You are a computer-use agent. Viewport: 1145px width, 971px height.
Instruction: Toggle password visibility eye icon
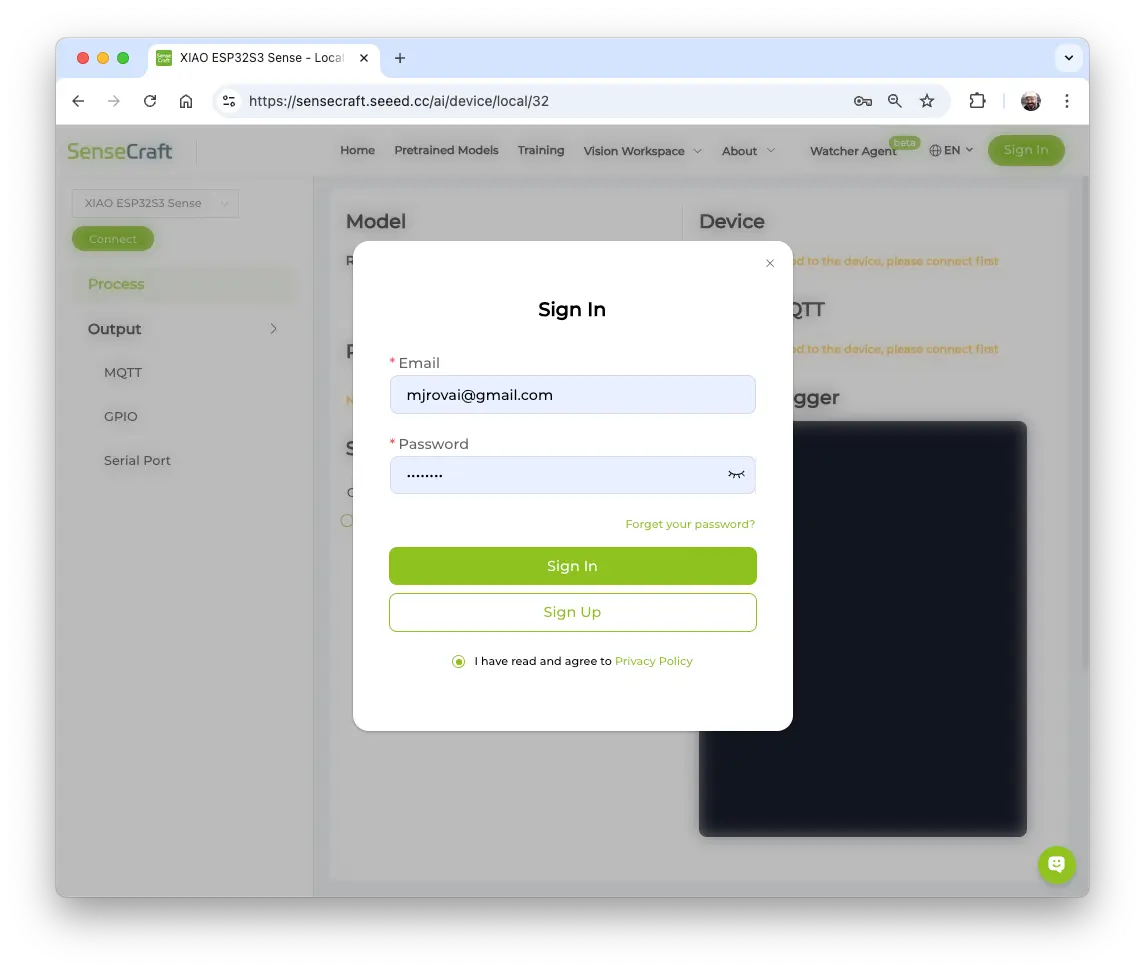(x=736, y=475)
